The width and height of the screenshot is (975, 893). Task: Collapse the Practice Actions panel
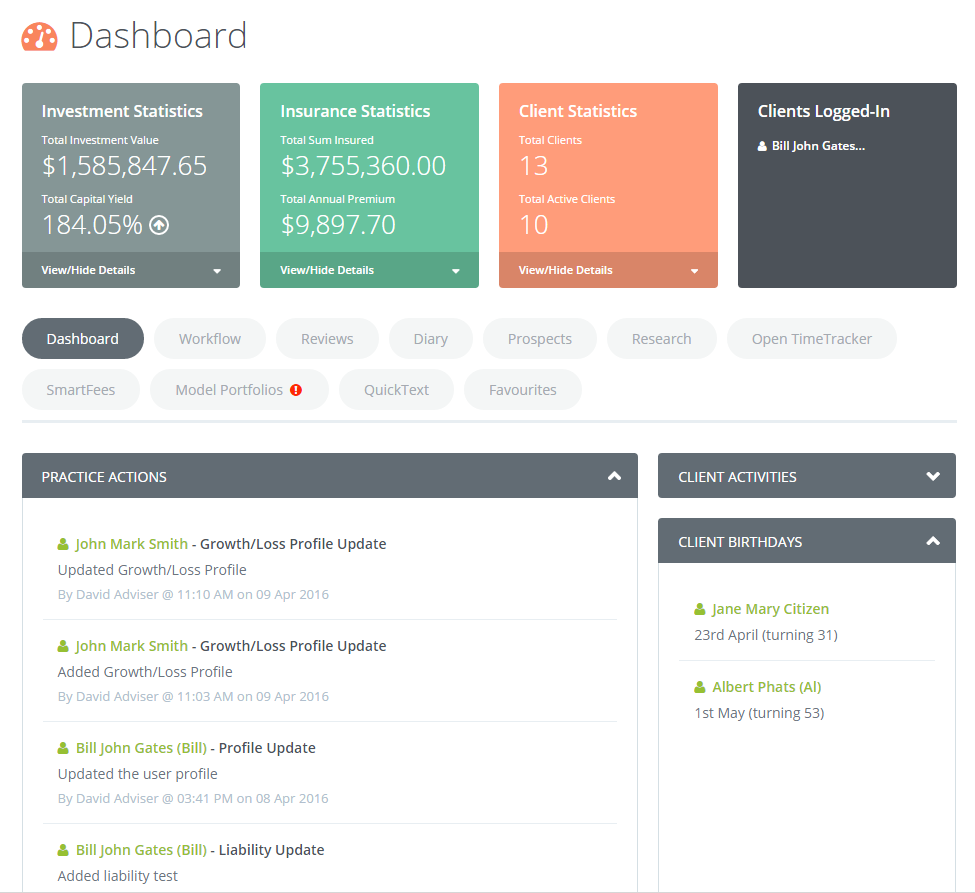point(614,476)
